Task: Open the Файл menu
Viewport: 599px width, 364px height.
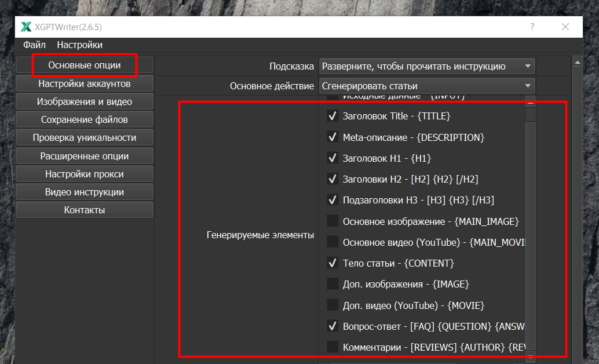Action: [34, 45]
